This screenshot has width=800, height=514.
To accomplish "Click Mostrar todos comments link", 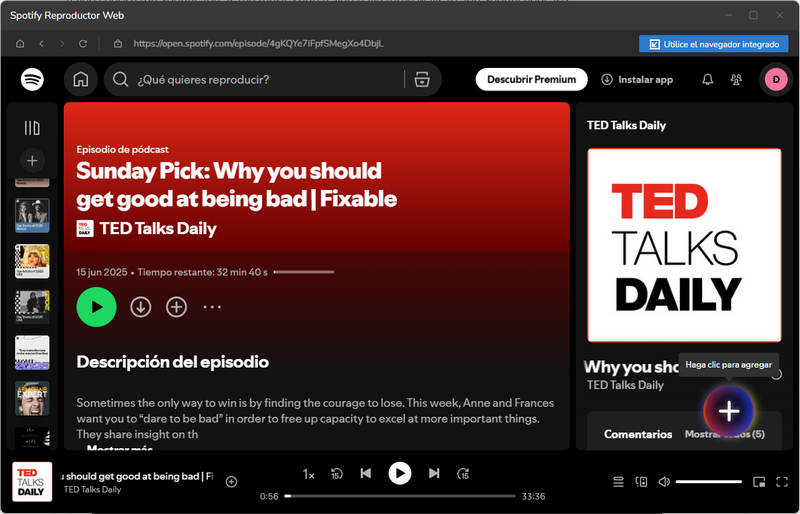I will [724, 434].
